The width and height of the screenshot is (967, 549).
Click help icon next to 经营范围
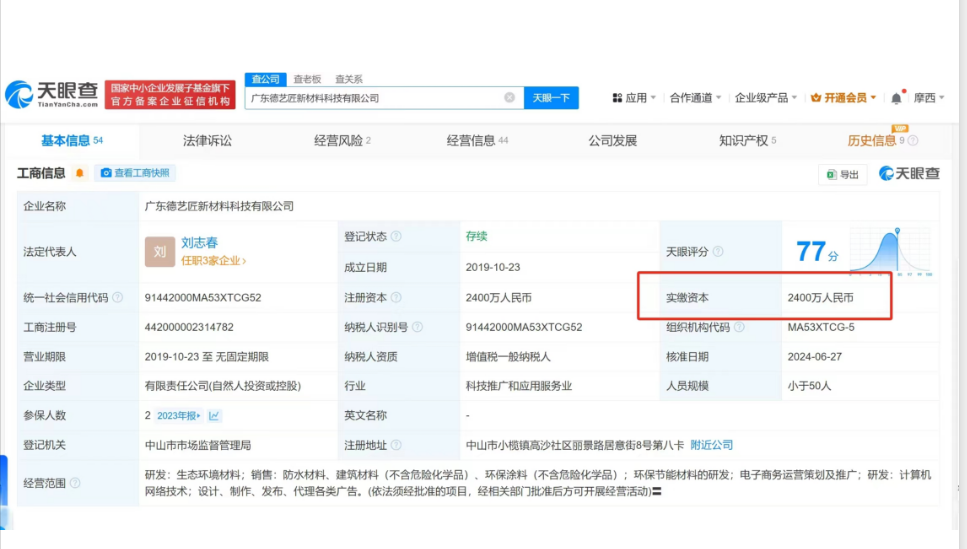point(75,483)
